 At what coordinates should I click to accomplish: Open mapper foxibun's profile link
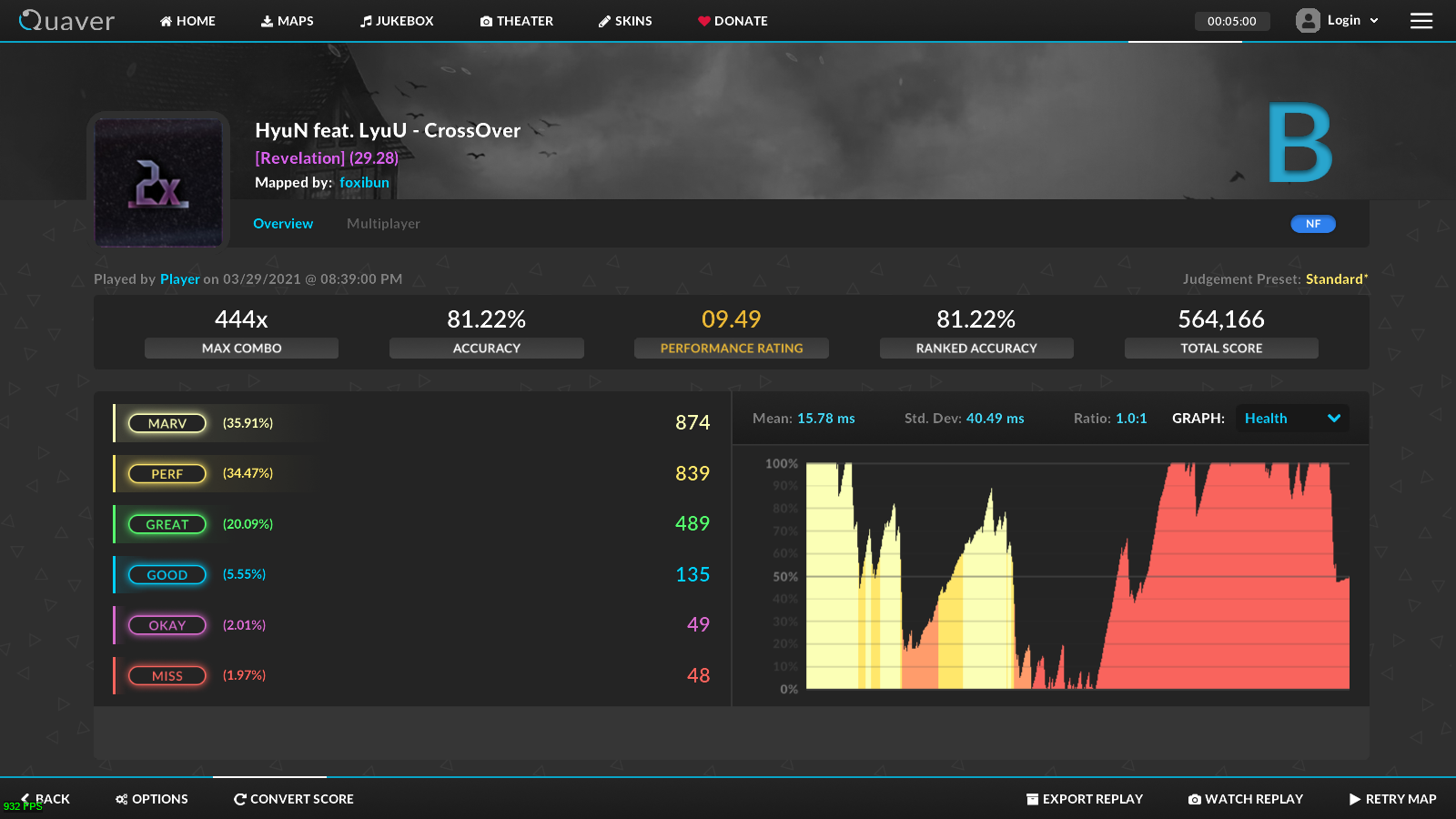coord(365,182)
